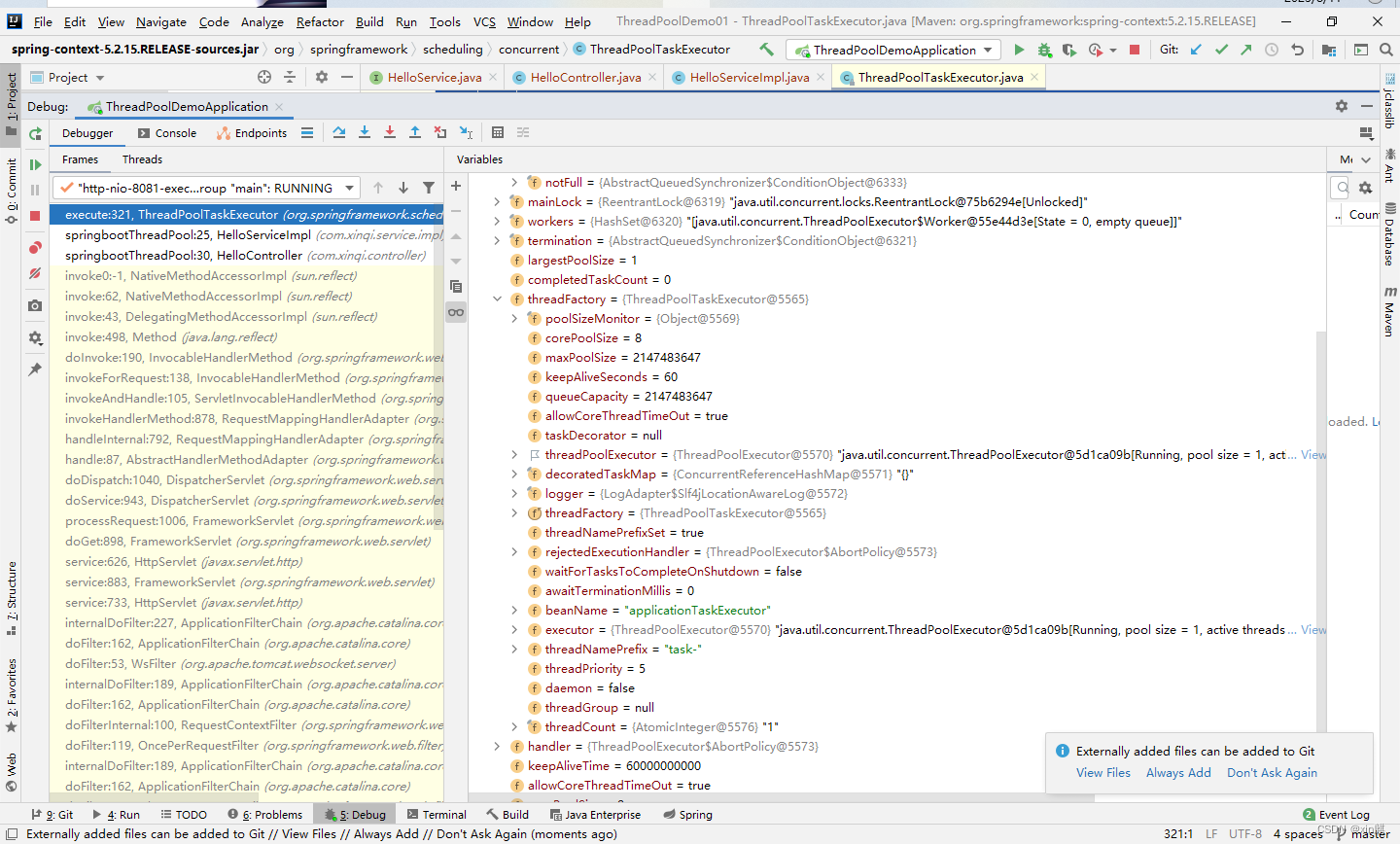Collapse the first threadFactory variable node
This screenshot has height=844, width=1400.
(x=497, y=299)
